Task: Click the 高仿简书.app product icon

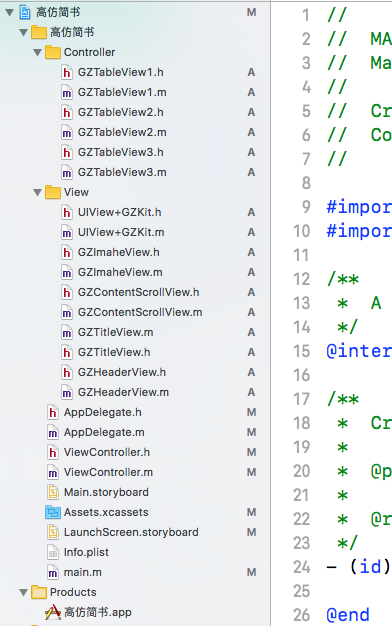Action: click(53, 612)
